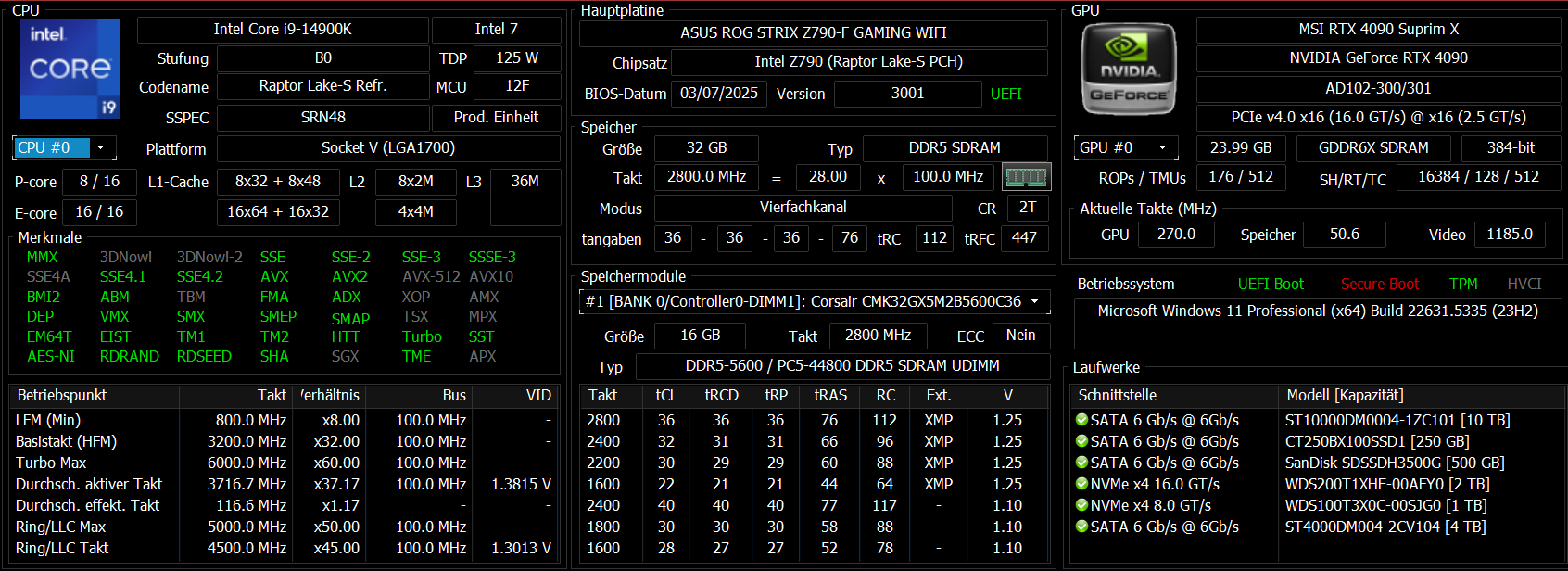The width and height of the screenshot is (1568, 571).
Task: Select the Durchsch. aktiver Takt row
Action: tap(284, 484)
